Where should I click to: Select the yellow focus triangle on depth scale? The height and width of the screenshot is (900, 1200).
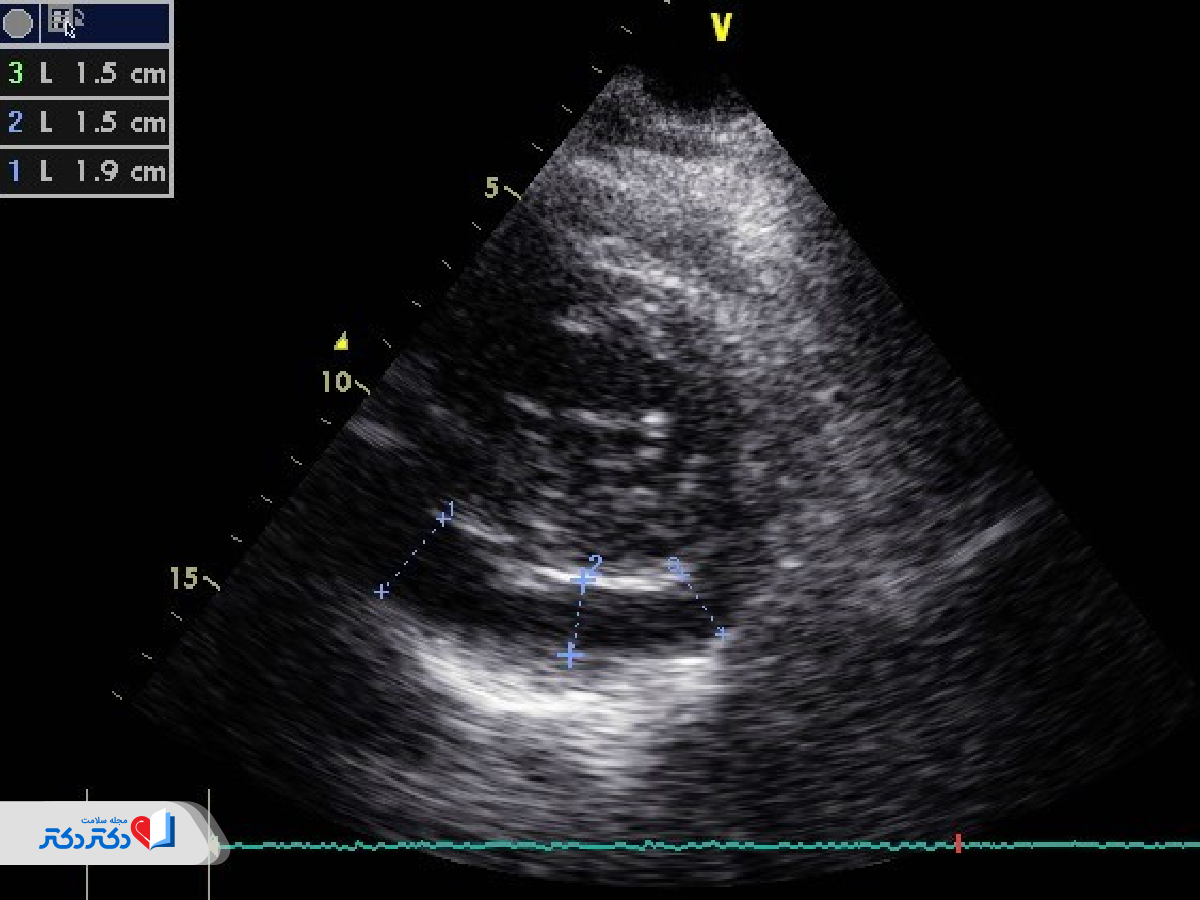pyautogui.click(x=341, y=342)
